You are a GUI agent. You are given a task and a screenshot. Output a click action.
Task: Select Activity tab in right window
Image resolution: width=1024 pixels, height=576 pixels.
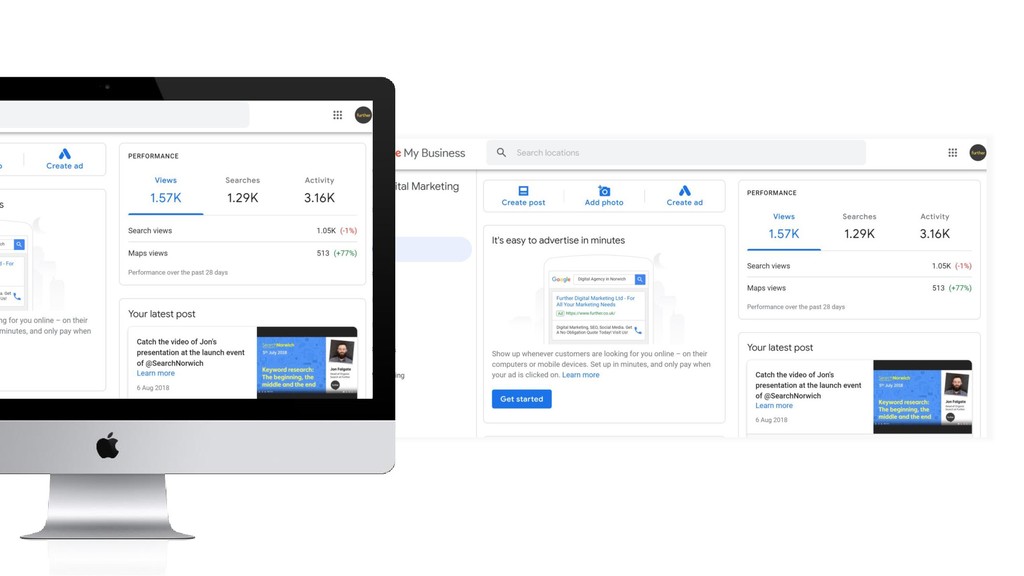pos(935,227)
